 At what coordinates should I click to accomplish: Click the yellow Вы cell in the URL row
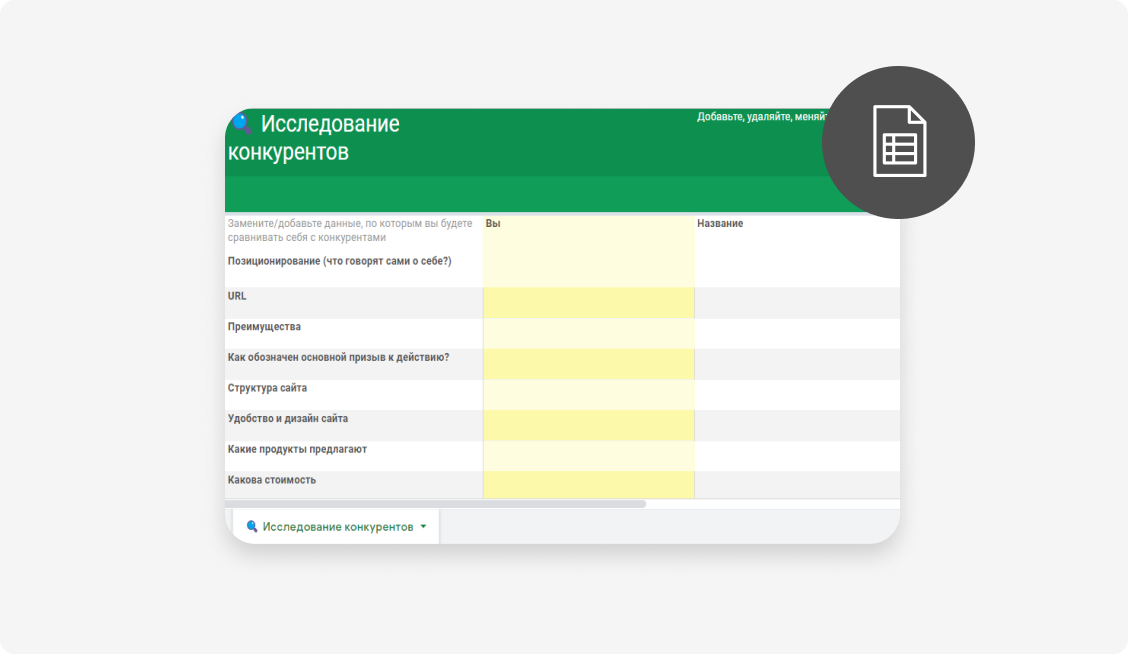[588, 303]
